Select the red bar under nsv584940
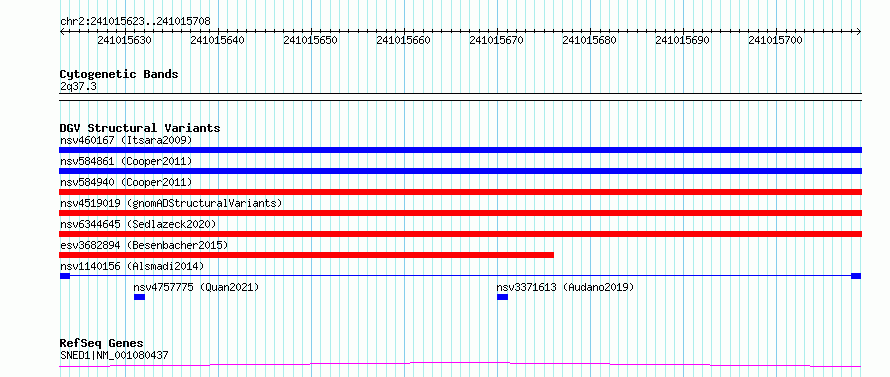The image size is (890, 377). click(x=460, y=192)
